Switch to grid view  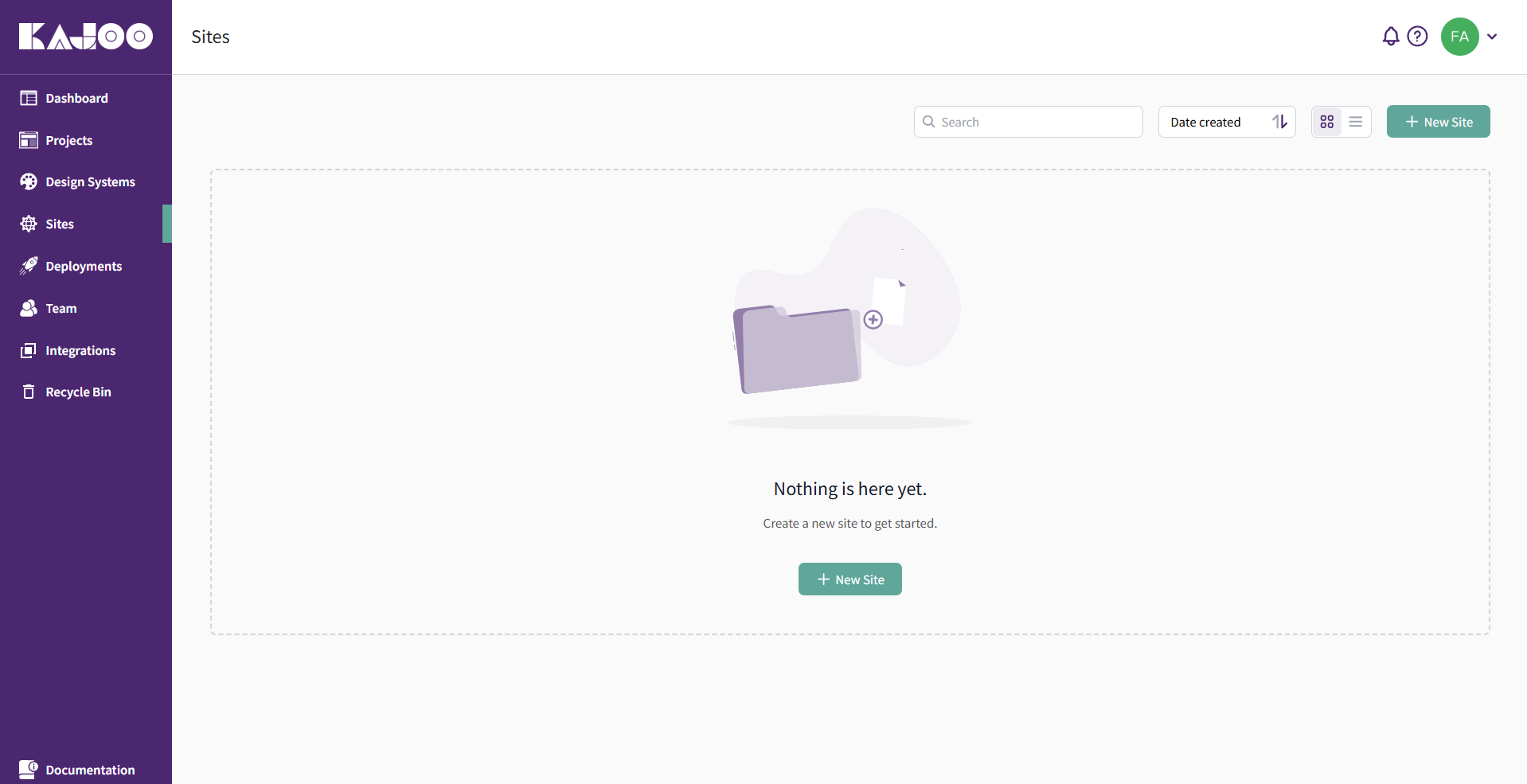point(1326,122)
